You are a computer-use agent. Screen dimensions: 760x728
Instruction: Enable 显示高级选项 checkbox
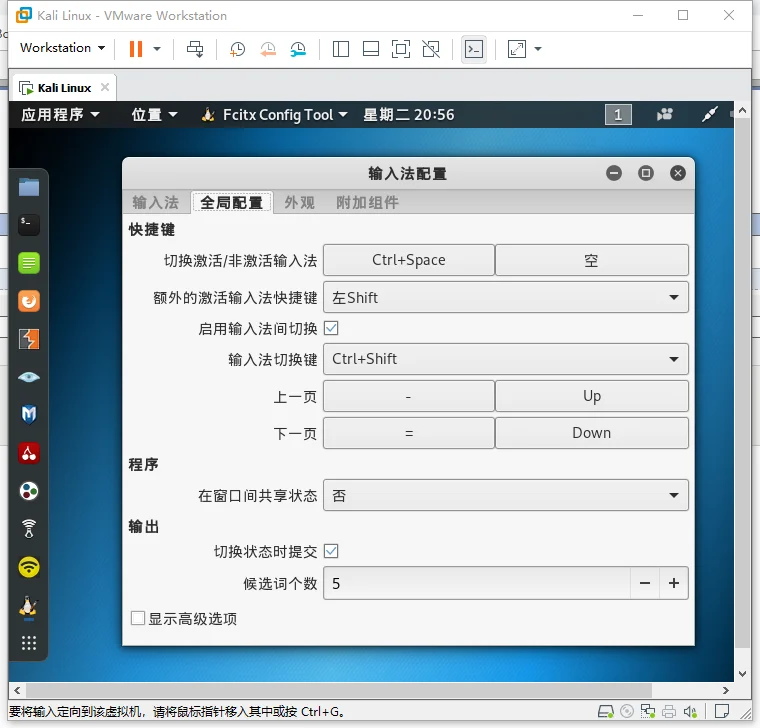point(138,618)
